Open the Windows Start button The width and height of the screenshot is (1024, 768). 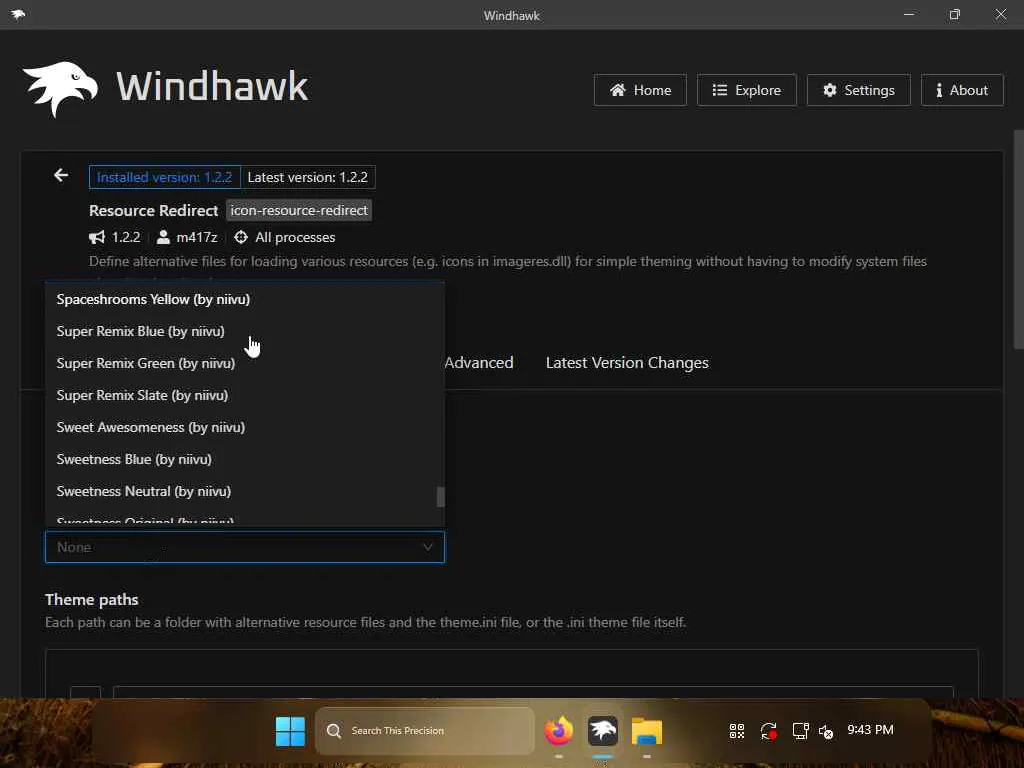point(291,731)
